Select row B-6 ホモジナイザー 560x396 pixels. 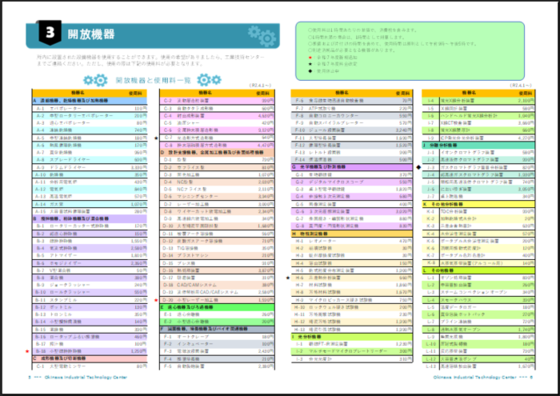point(90,263)
